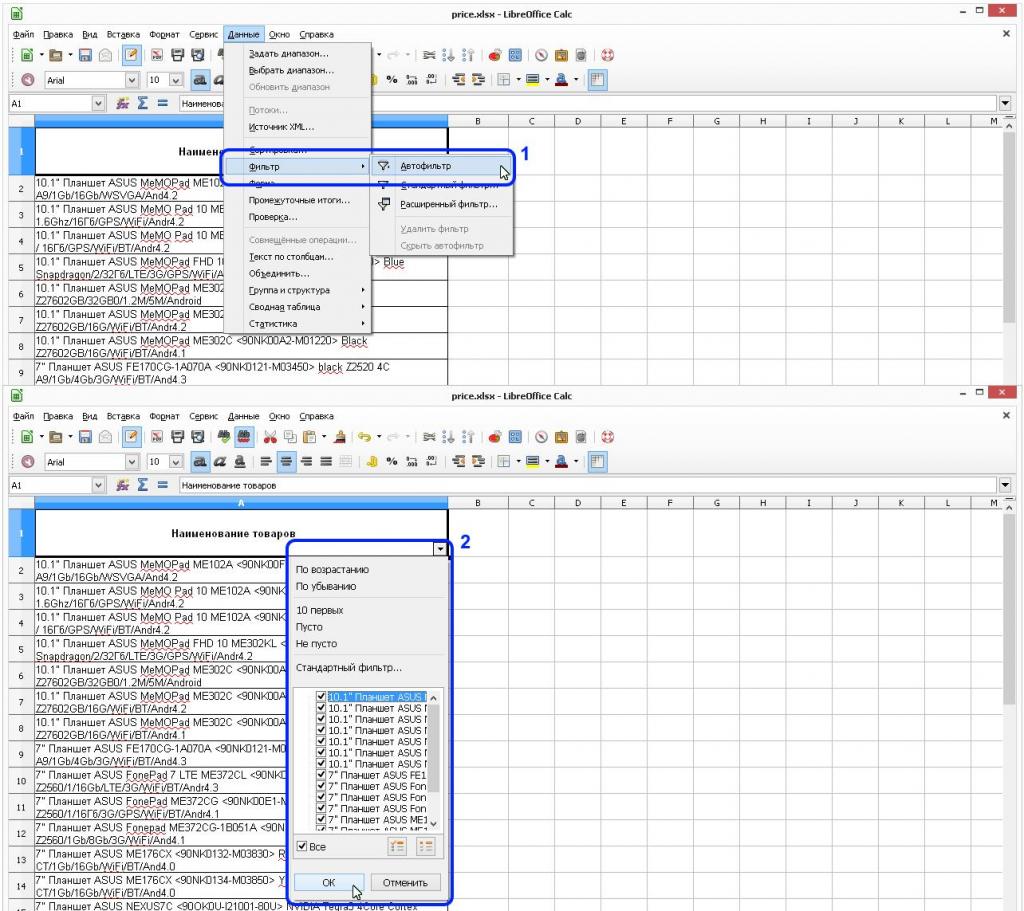This screenshot has height=911, width=1024.
Task: Choose 'По убыванию' in filter popup
Action: [326, 586]
